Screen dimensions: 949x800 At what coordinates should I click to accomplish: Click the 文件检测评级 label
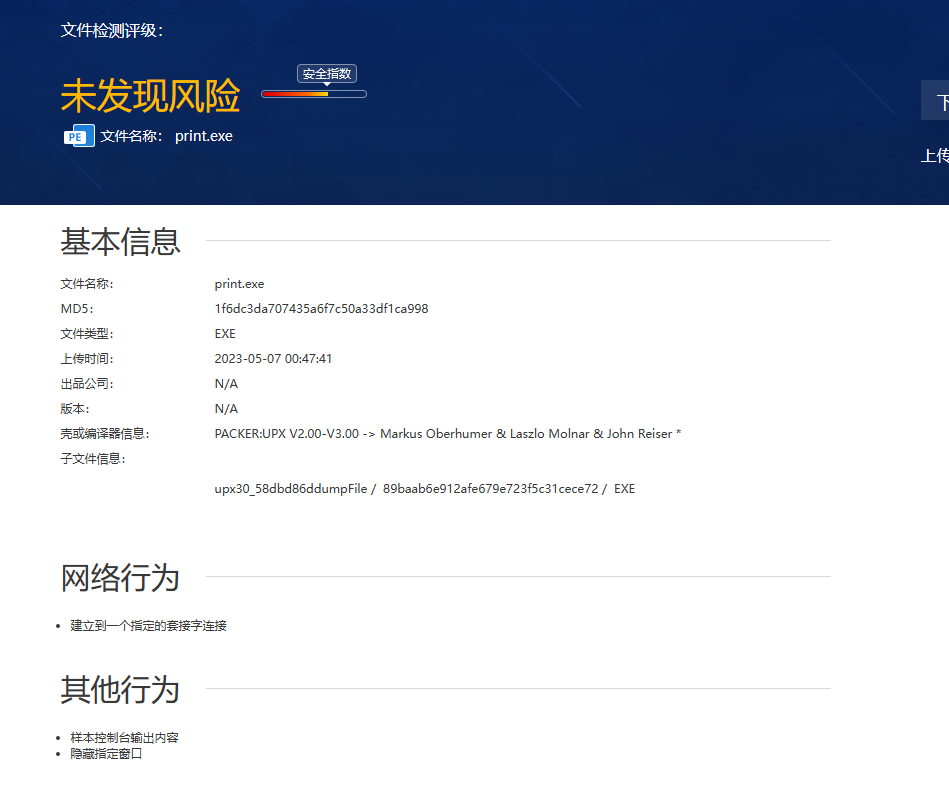(x=112, y=30)
